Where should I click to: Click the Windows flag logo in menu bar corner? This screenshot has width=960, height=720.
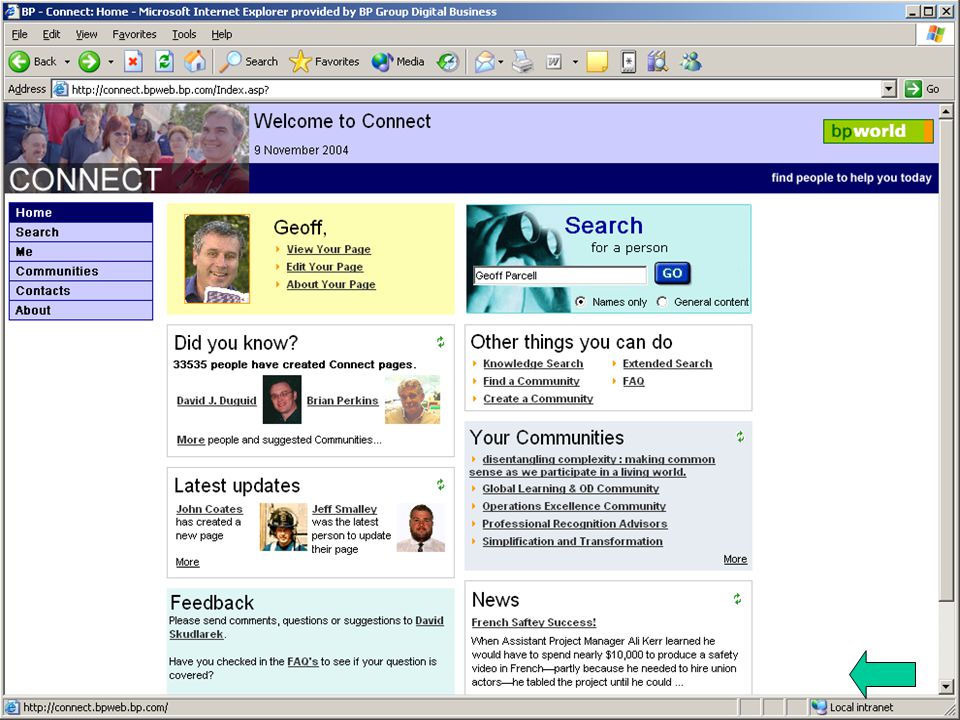[x=936, y=34]
